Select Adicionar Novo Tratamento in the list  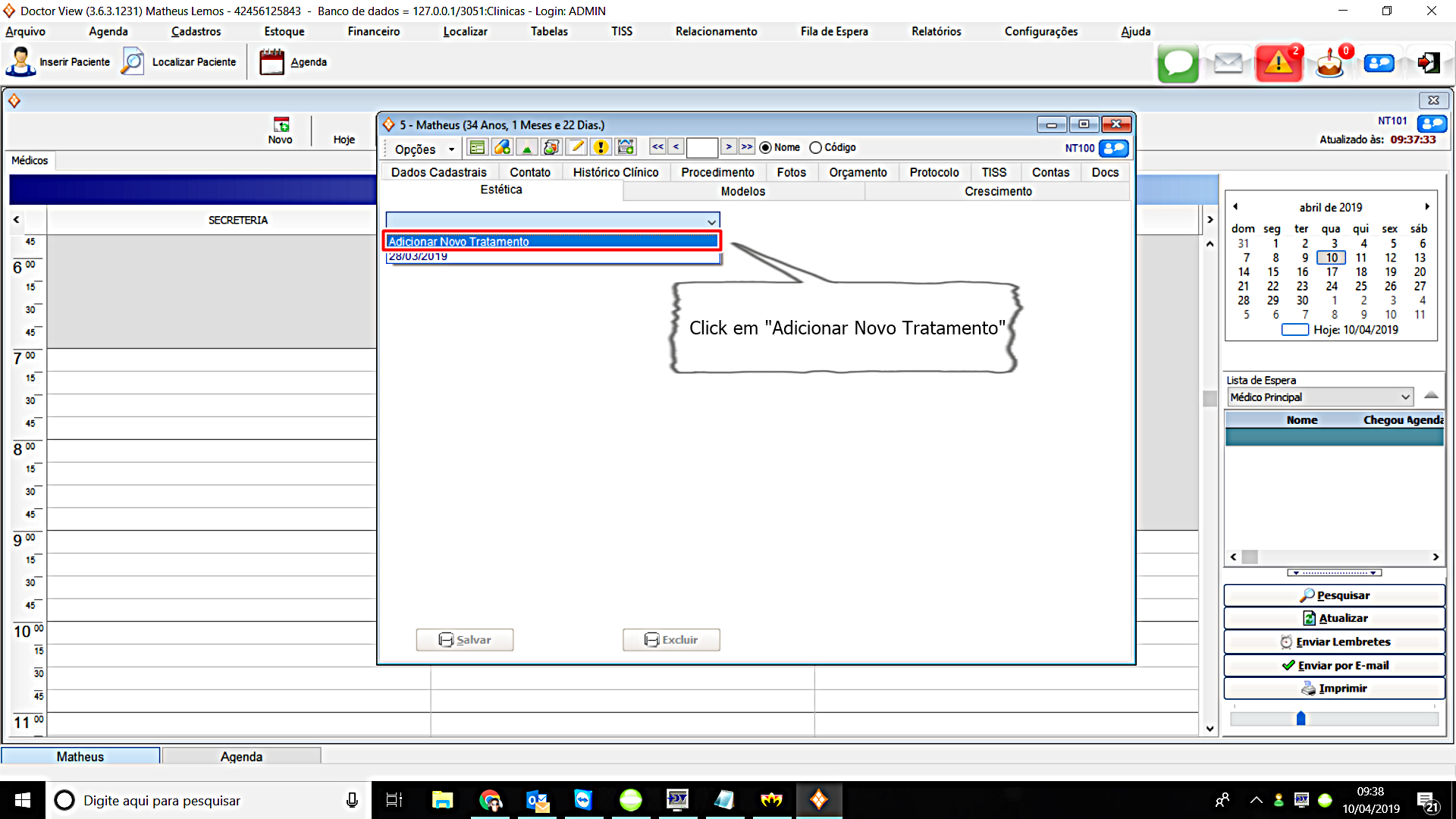tap(551, 241)
